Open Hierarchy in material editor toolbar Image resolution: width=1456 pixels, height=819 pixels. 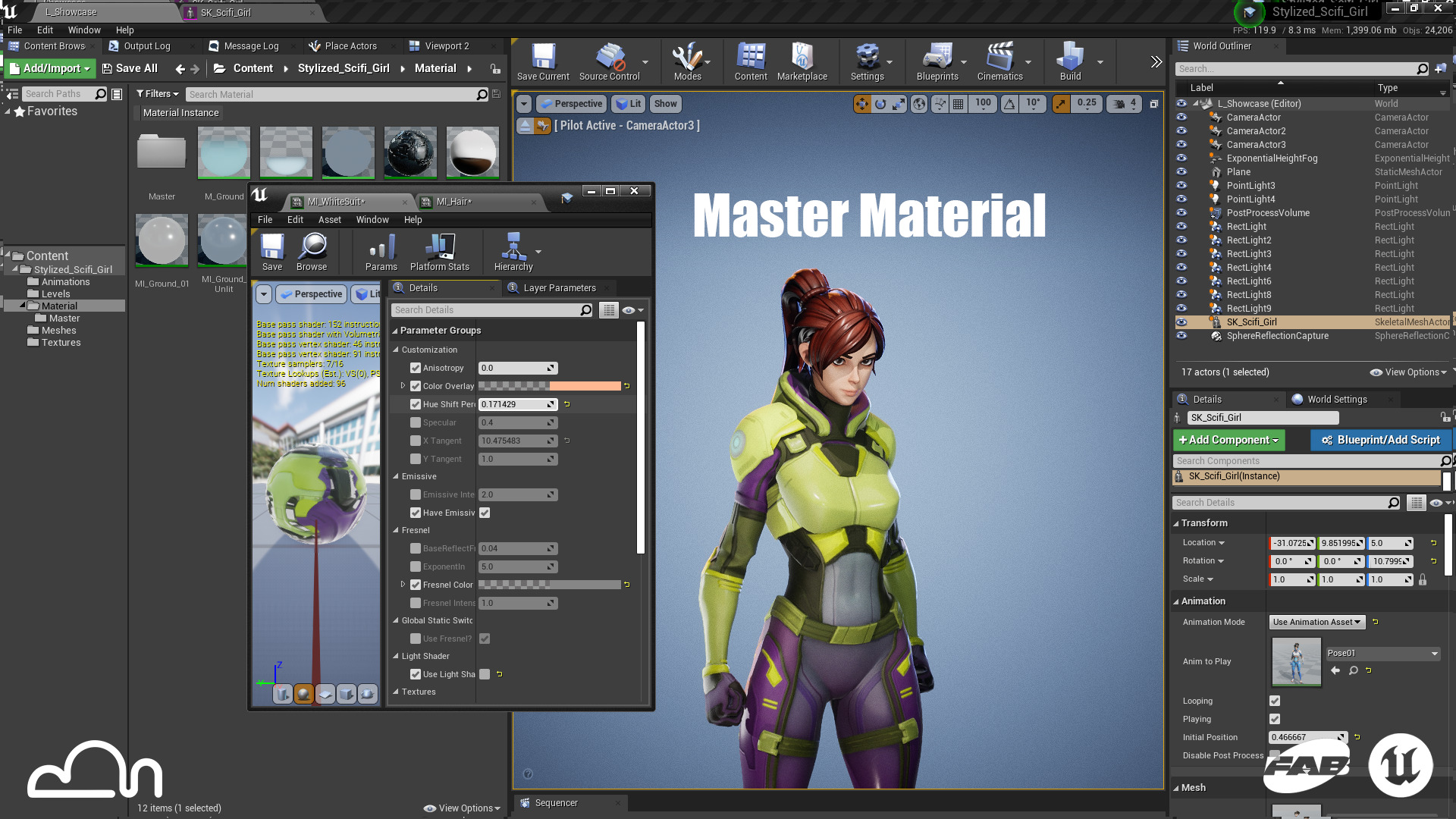tap(513, 252)
